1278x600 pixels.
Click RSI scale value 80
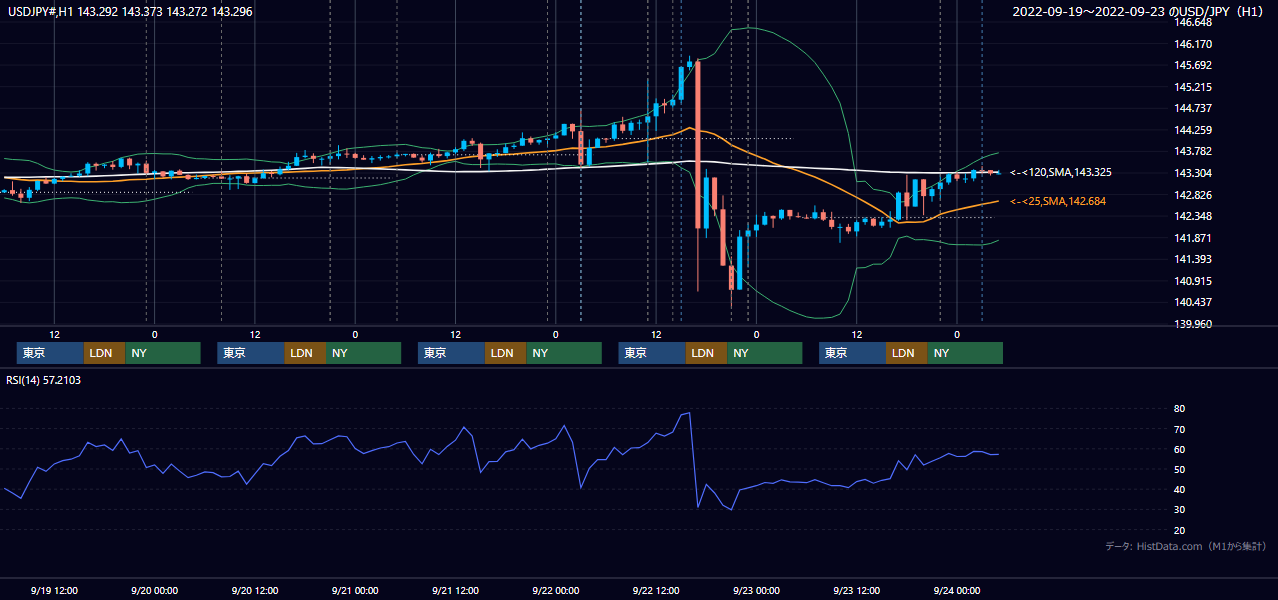[1180, 409]
